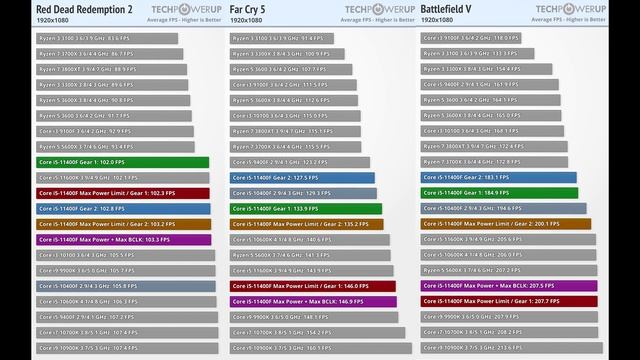Select the Core i5-10400F 105.8 FPS bar
The height and width of the screenshot is (360, 640).
click(126, 287)
